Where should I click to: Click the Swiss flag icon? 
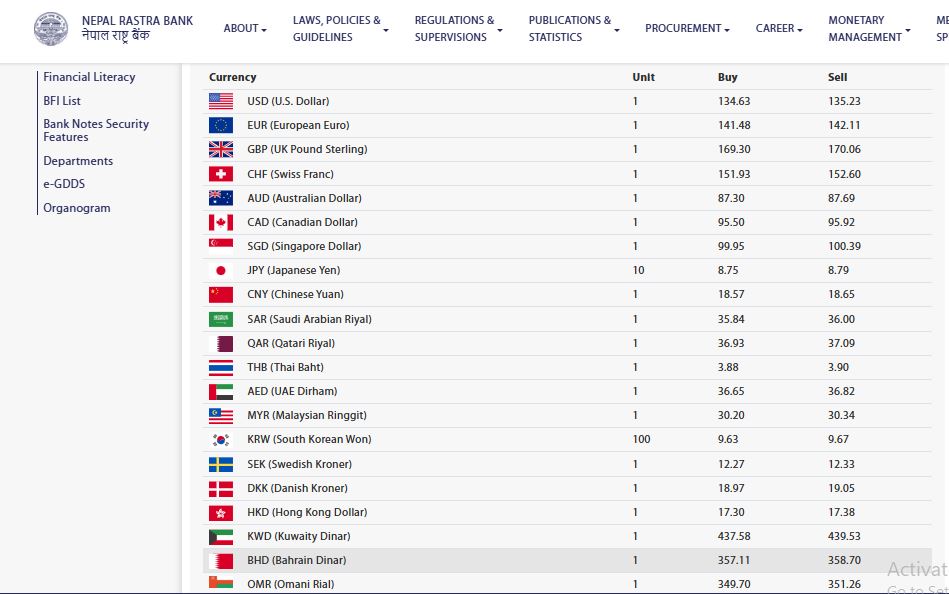pos(221,174)
